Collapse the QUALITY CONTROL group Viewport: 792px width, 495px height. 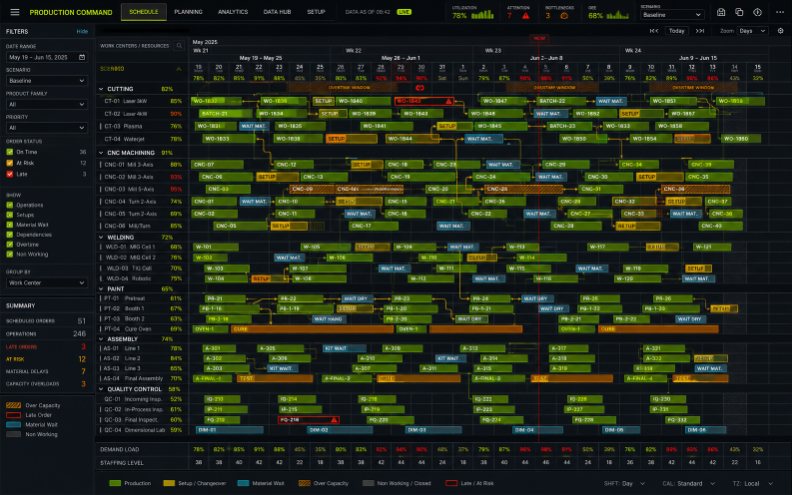pos(101,389)
